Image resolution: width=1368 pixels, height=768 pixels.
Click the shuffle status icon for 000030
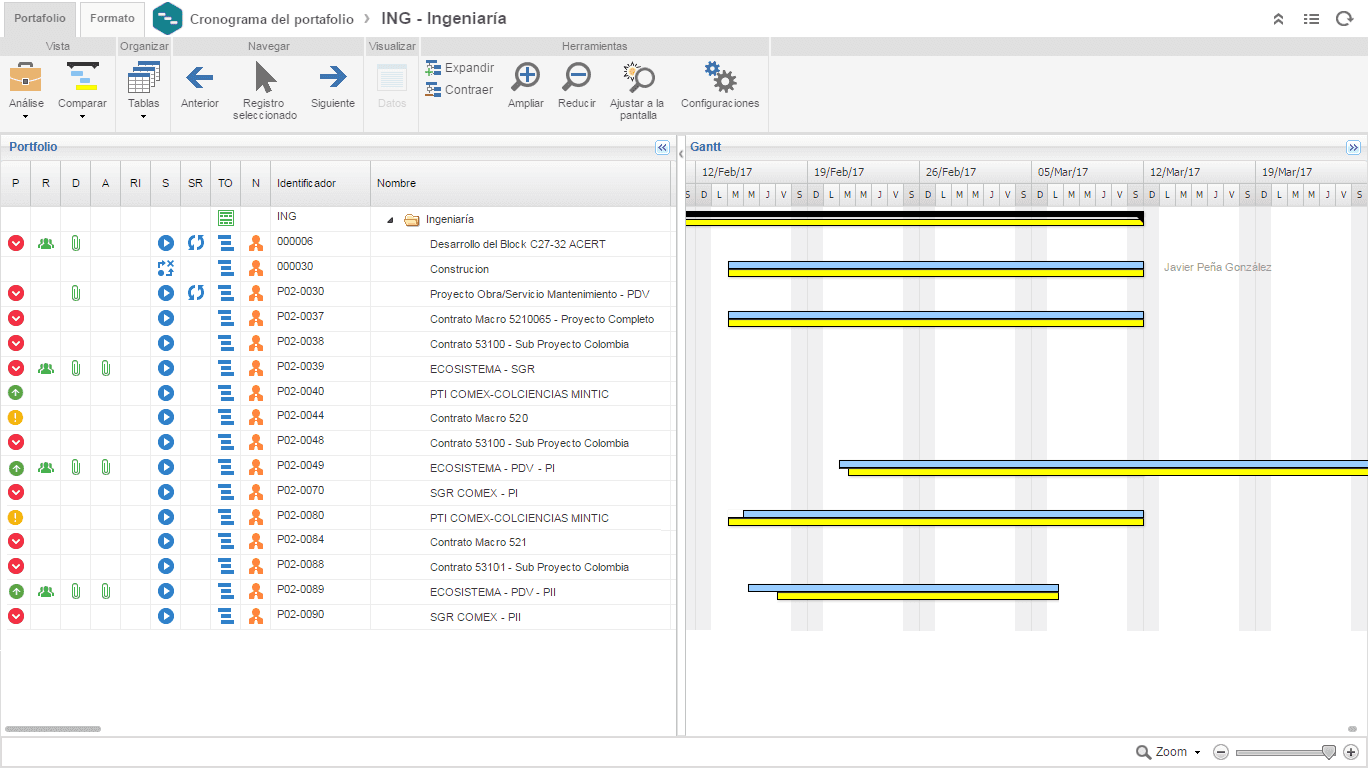click(x=165, y=268)
